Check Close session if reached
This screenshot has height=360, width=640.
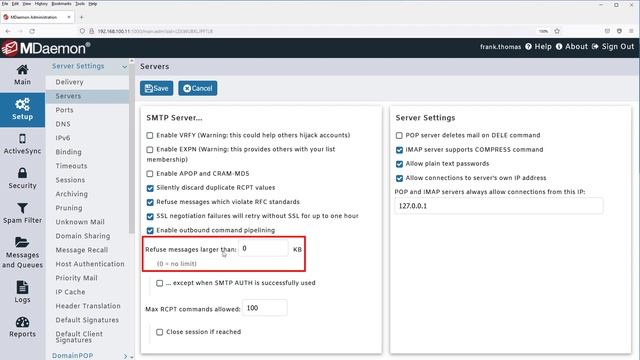(x=160, y=332)
